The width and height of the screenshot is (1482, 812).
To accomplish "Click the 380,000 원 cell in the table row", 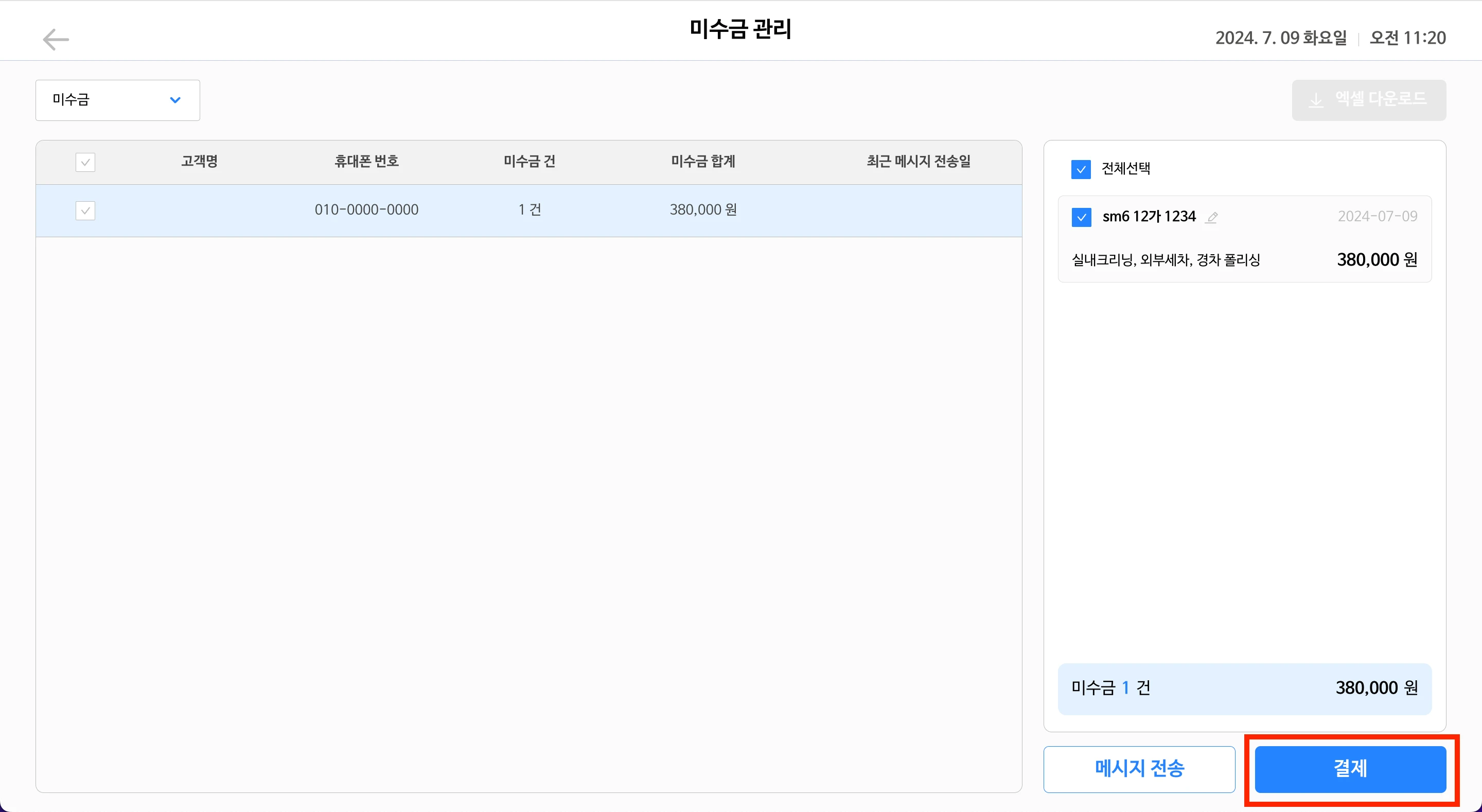I will tap(703, 209).
